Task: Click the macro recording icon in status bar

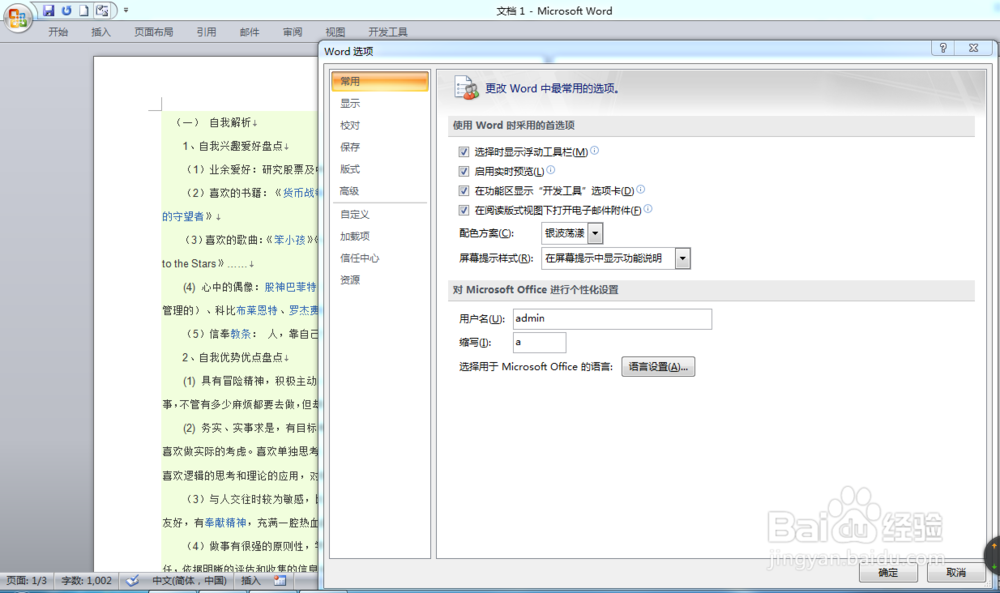Action: 280,580
